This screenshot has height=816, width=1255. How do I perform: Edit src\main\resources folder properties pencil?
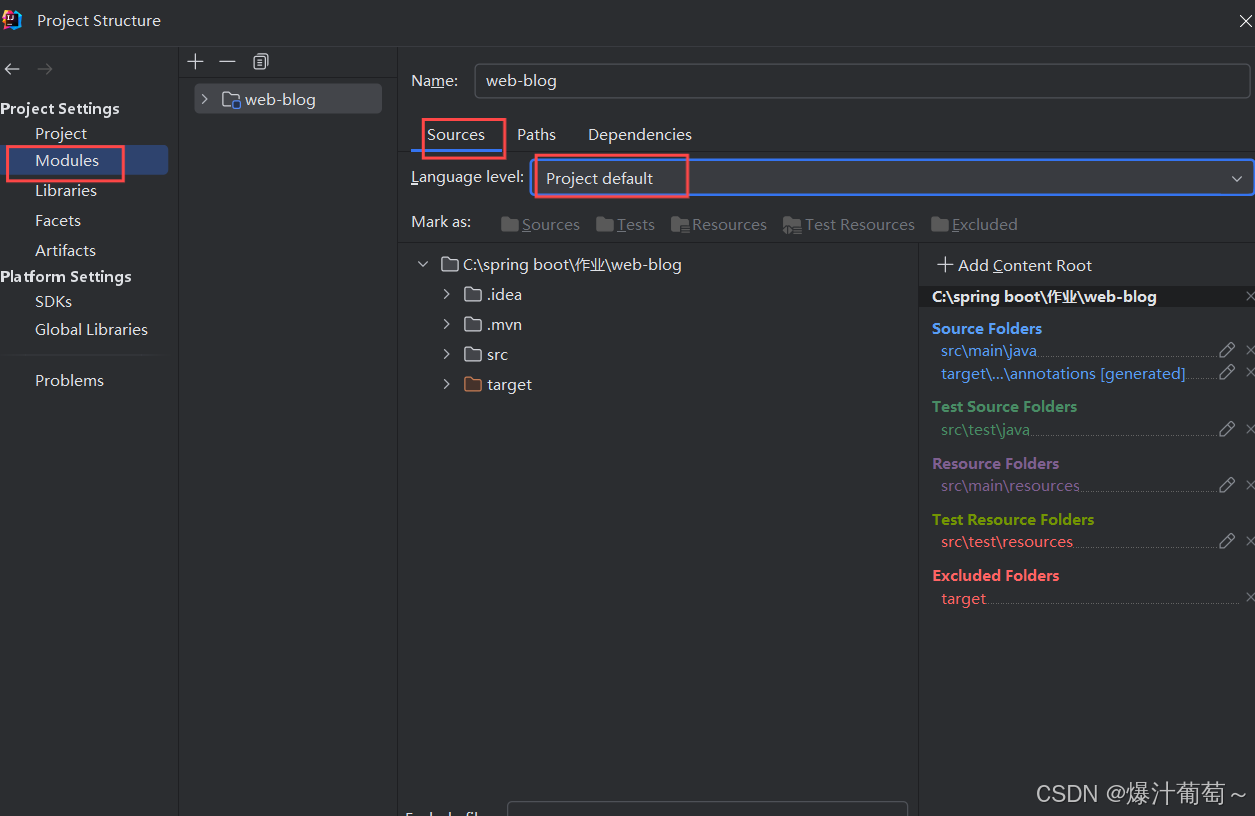tap(1227, 485)
